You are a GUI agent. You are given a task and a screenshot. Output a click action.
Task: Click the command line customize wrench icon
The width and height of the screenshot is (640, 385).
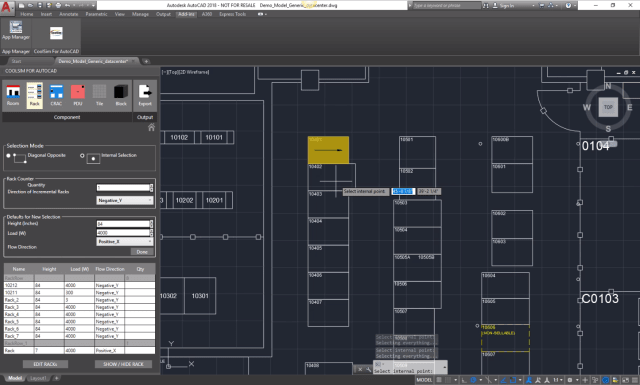point(369,369)
